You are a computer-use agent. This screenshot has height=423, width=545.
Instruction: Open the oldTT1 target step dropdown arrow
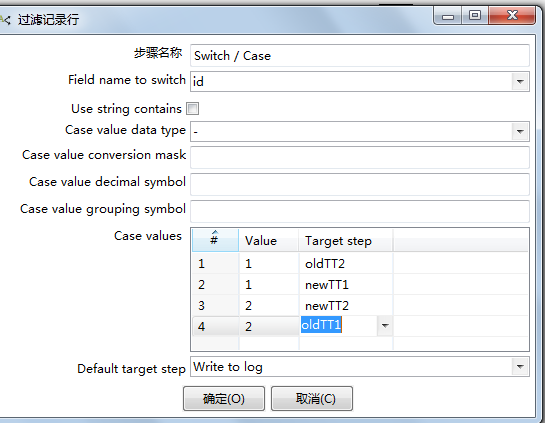coord(385,326)
